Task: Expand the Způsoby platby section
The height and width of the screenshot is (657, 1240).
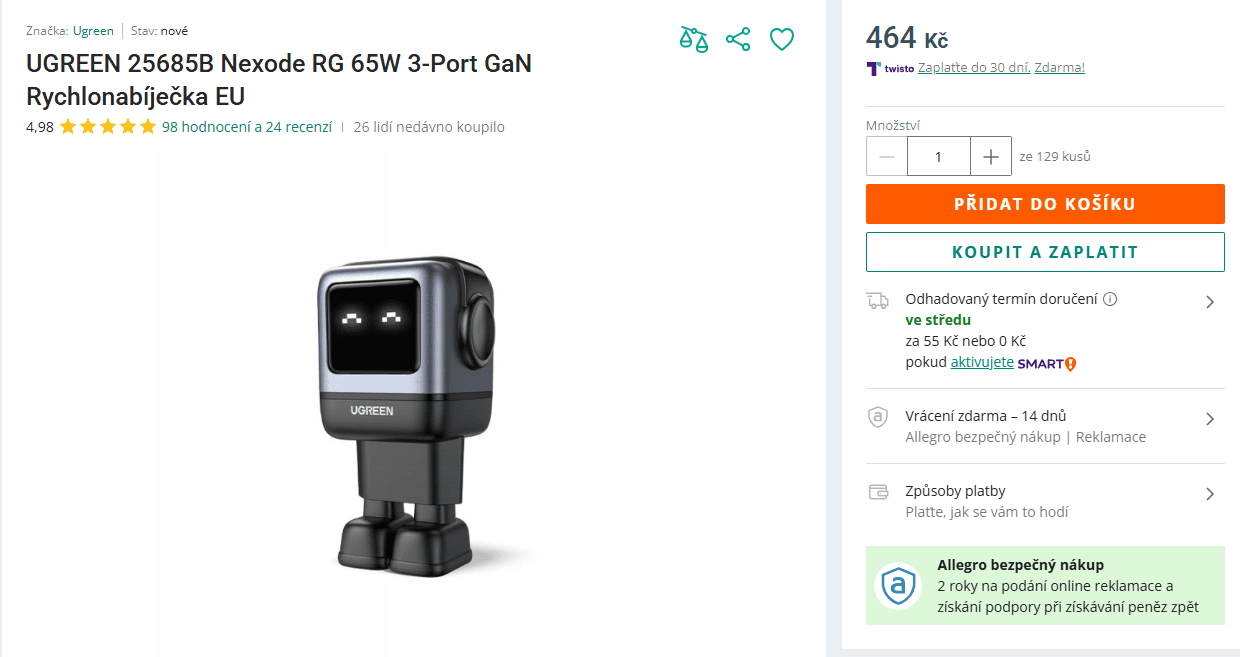Action: click(x=1210, y=491)
